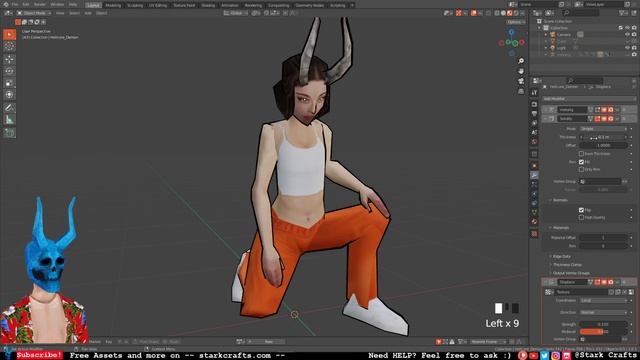
Task: Open the Coordinates Local dropdown
Action: 603,300
